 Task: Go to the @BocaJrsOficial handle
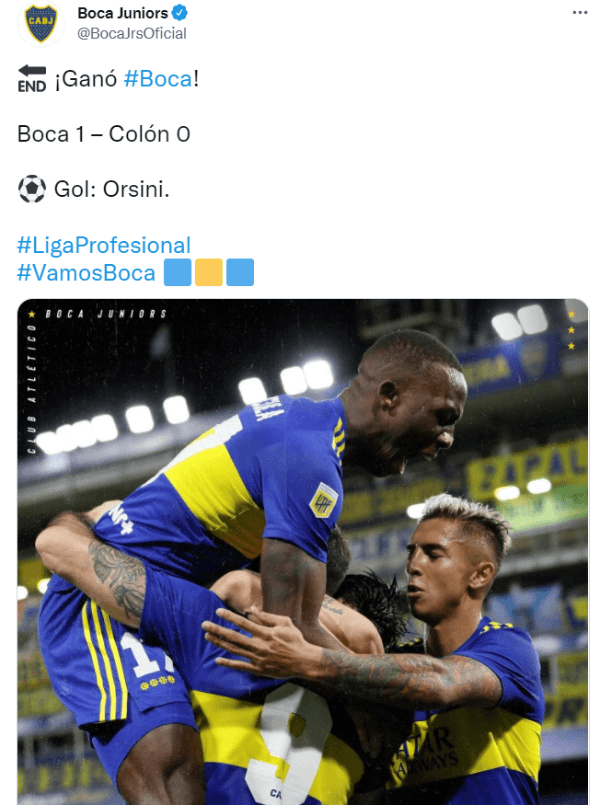(131, 33)
